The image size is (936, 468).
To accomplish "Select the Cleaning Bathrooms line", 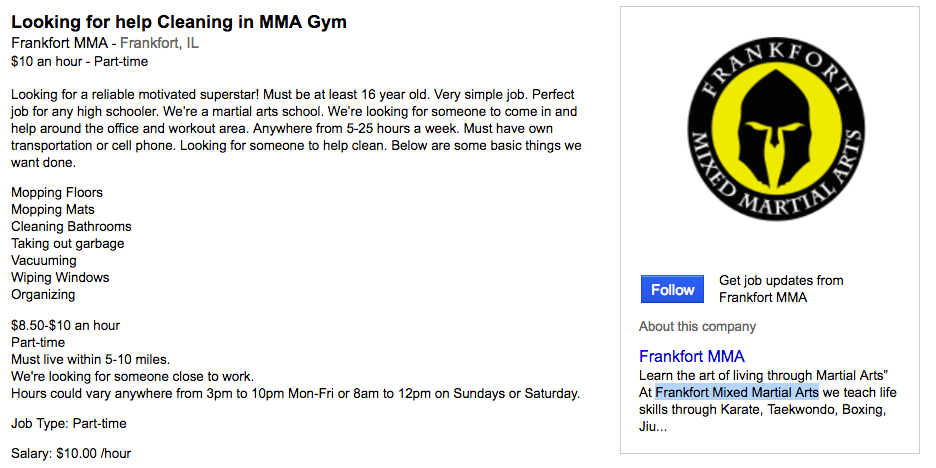I will [71, 226].
